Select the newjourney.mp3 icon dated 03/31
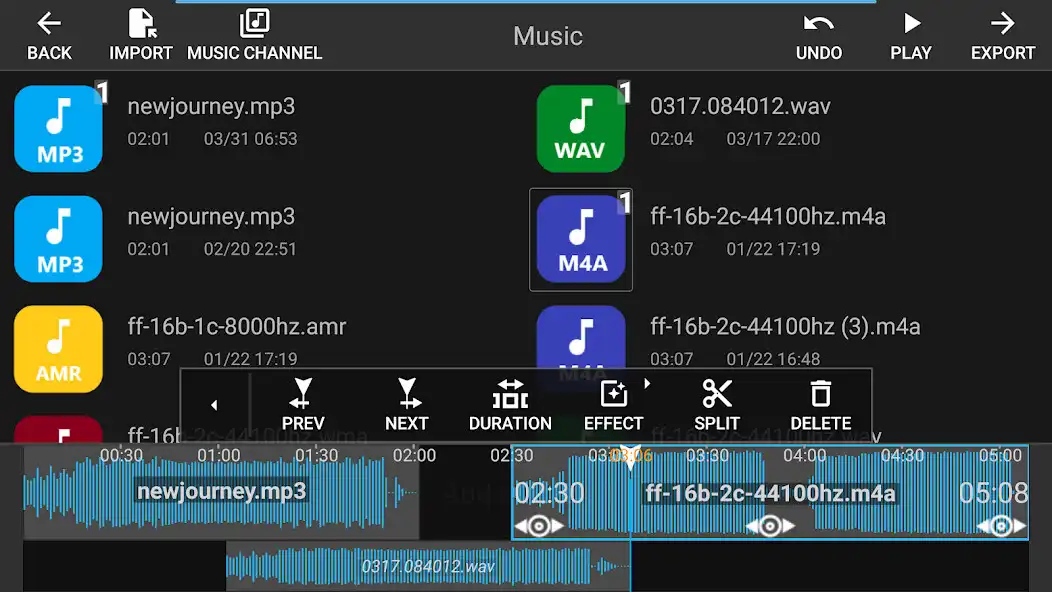The image size is (1052, 592). pyautogui.click(x=58, y=128)
